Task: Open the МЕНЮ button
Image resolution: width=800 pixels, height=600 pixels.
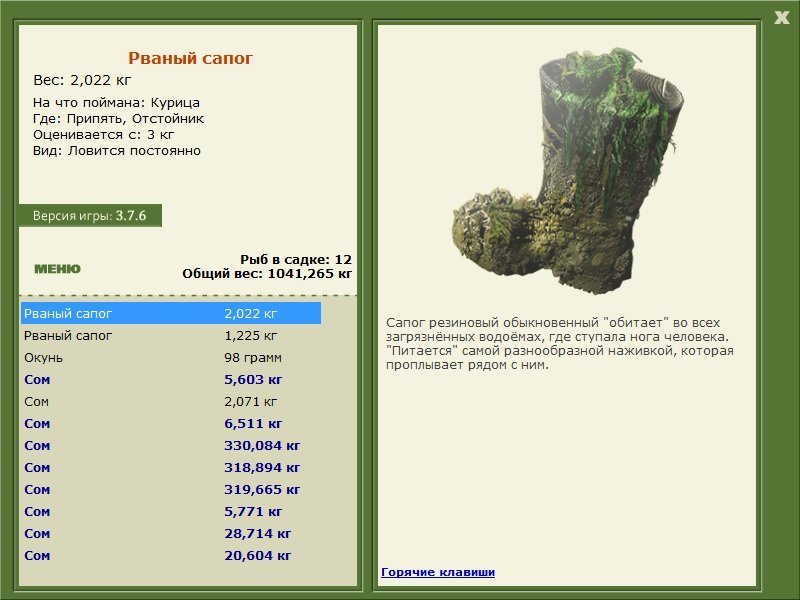Action: (57, 269)
